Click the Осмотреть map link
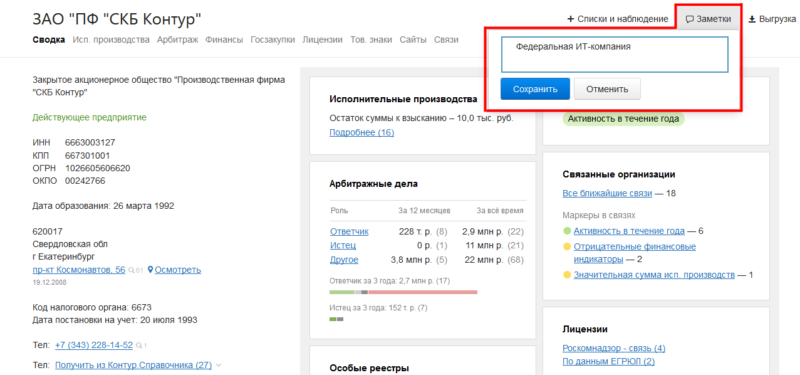 [x=178, y=269]
